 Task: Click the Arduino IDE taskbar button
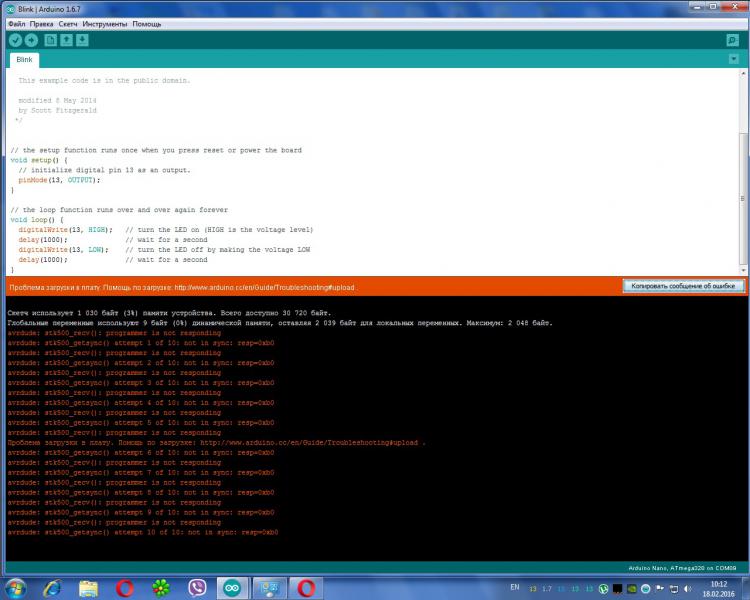[232, 588]
